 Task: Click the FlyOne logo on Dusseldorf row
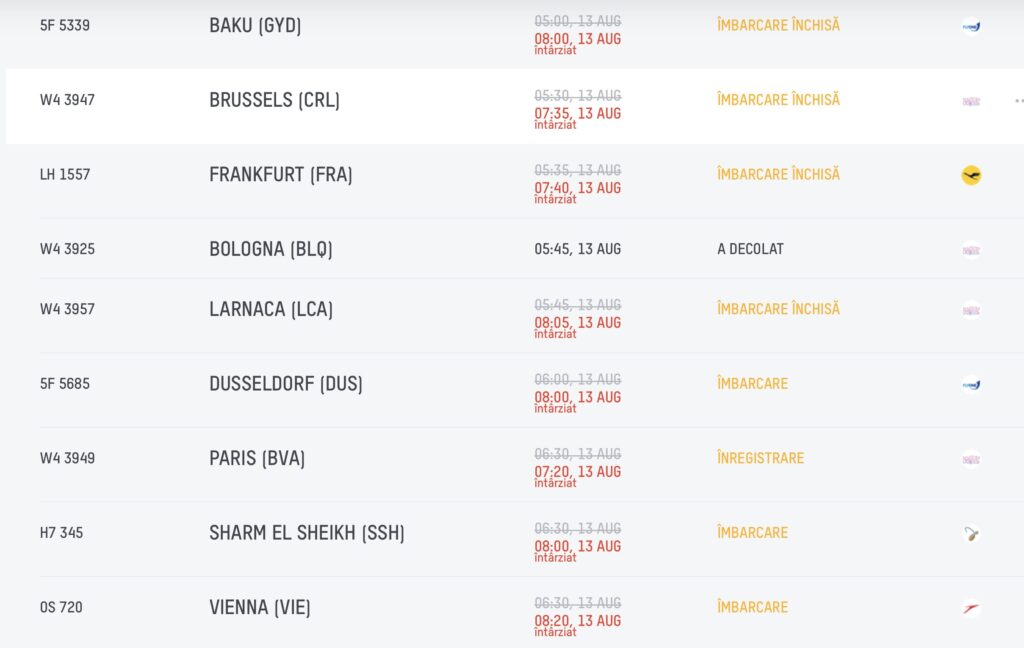(x=971, y=385)
